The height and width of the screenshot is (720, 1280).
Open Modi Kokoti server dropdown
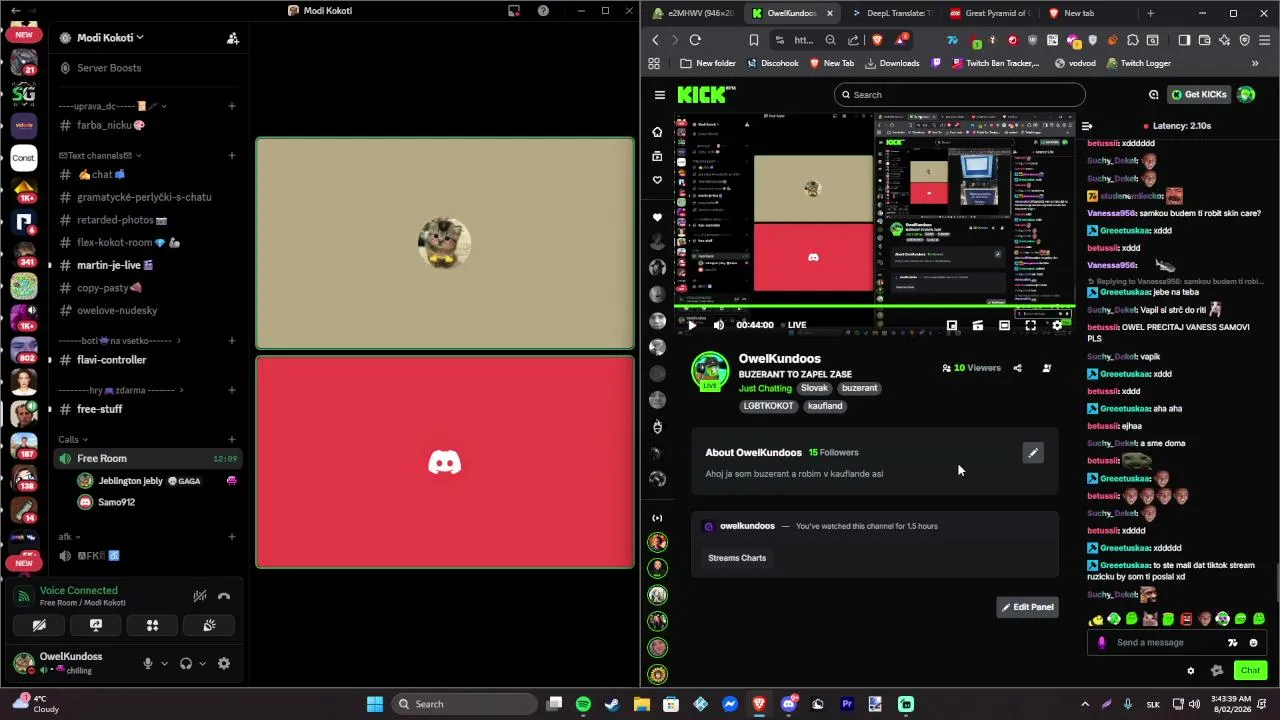(x=110, y=38)
